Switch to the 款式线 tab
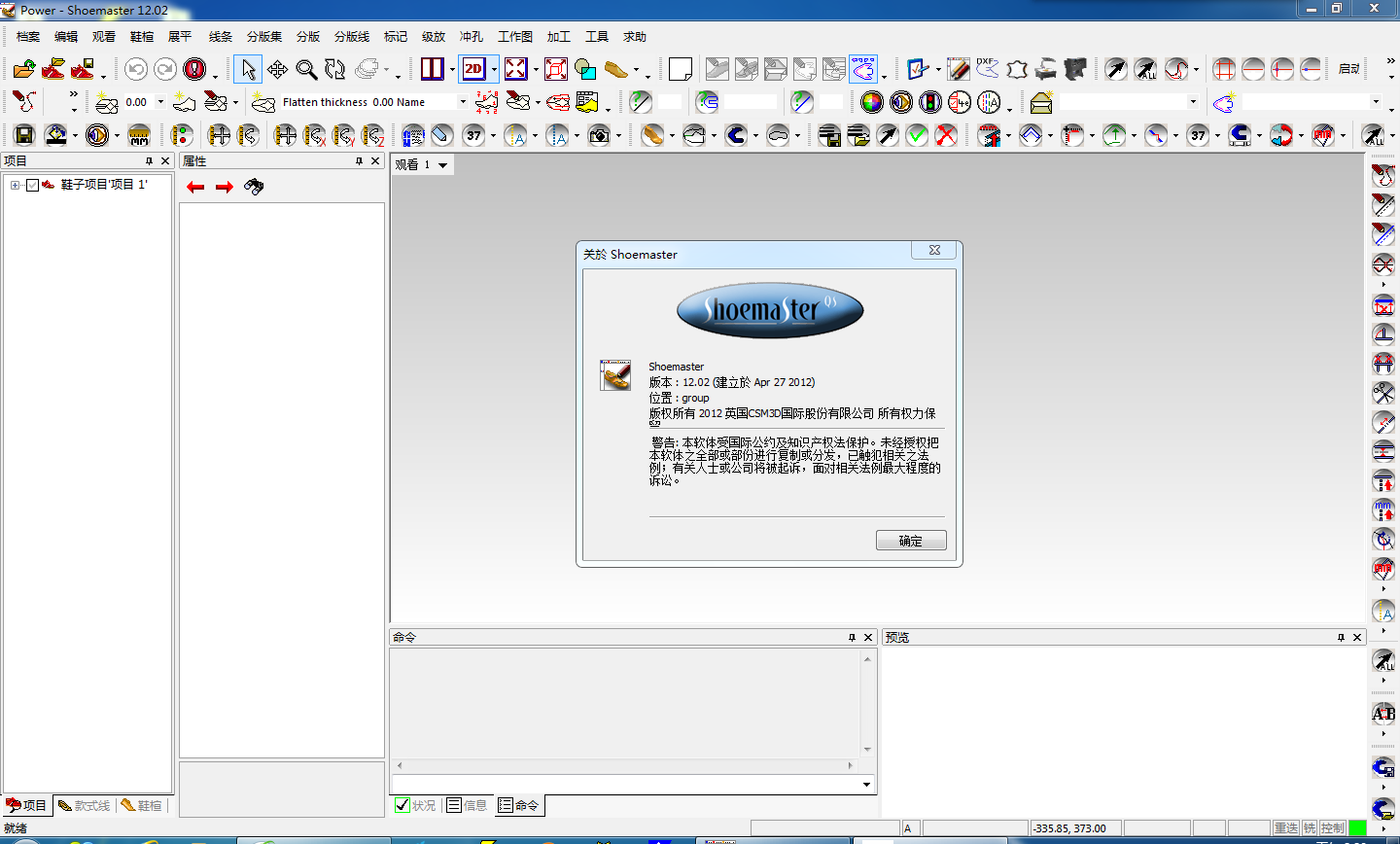 pos(85,805)
